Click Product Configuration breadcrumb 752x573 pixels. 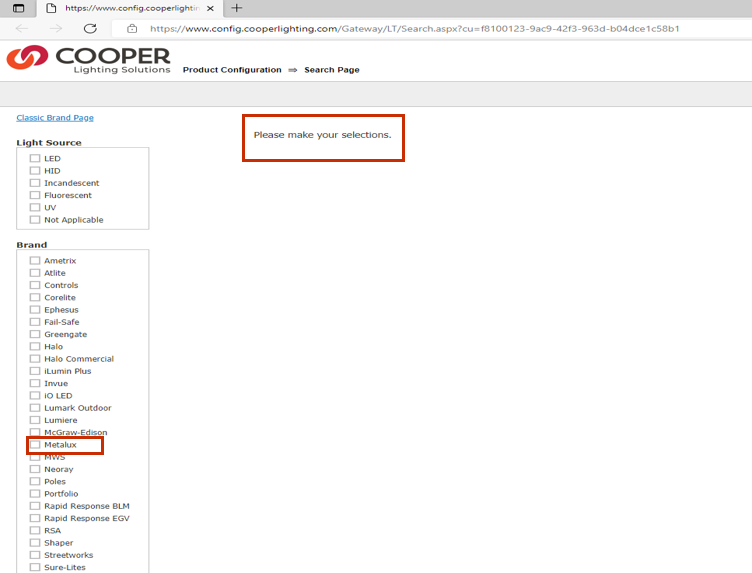(232, 70)
